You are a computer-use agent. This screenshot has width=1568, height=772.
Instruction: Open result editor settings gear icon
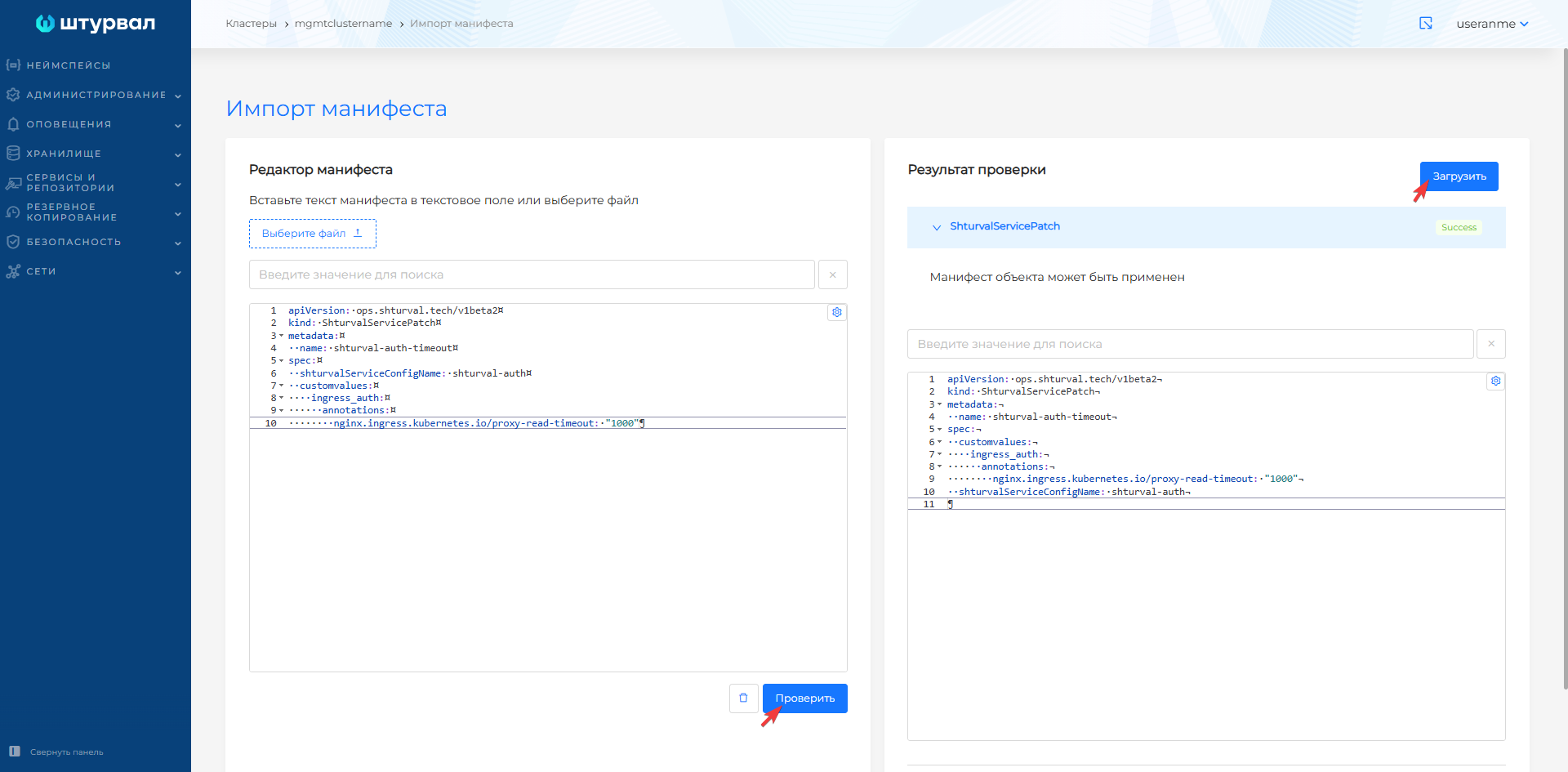[1495, 381]
